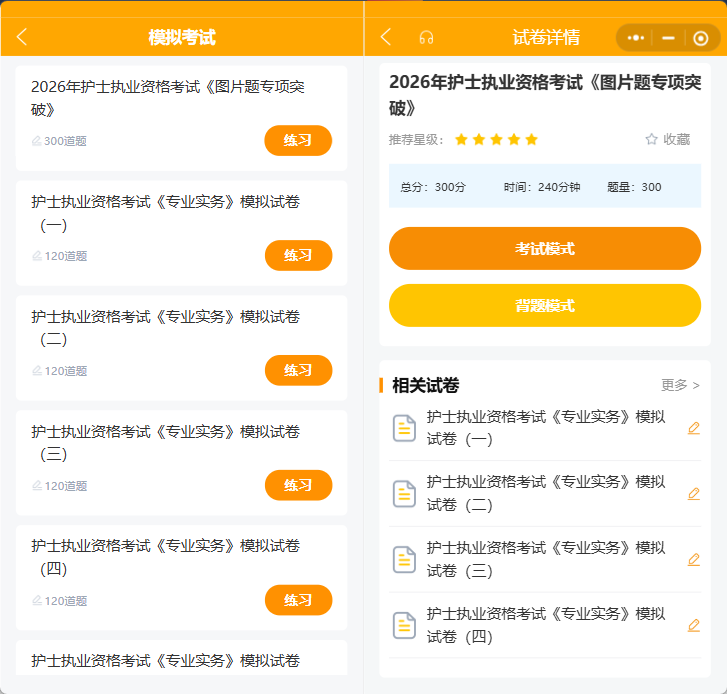Start 背题模式
This screenshot has height=694, width=727.
545,306
